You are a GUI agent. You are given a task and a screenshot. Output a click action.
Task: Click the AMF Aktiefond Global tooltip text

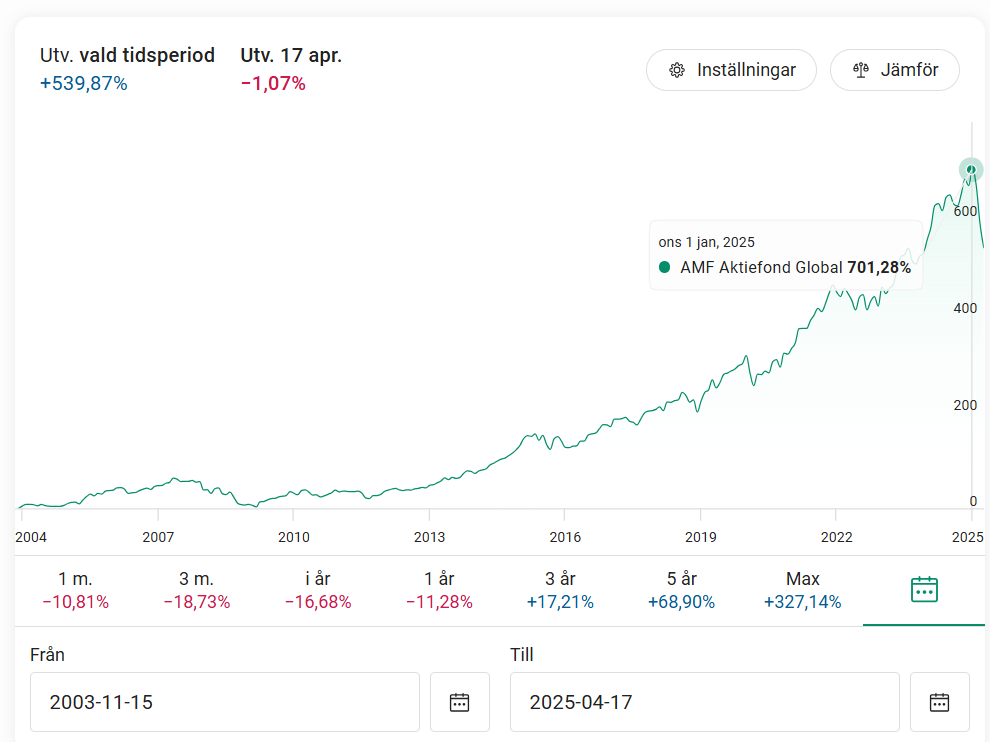[760, 268]
